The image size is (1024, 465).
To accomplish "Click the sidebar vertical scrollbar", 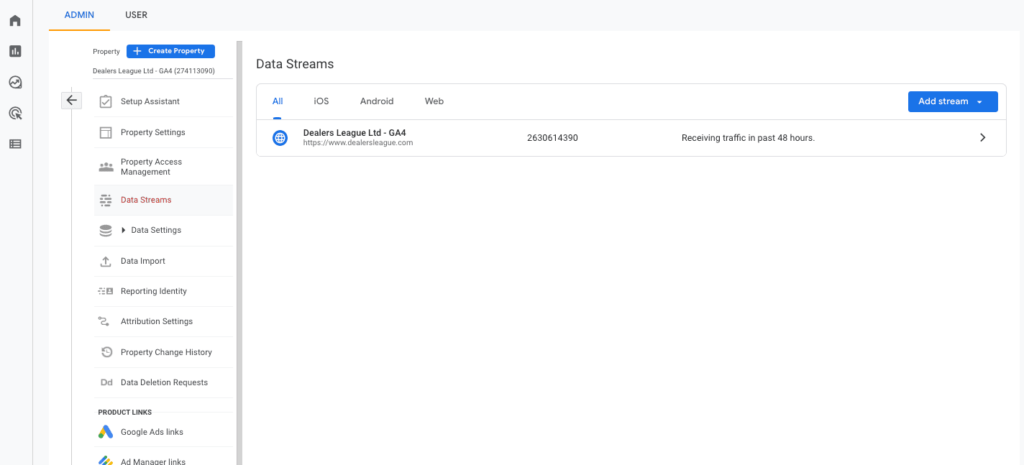I will click(x=239, y=253).
